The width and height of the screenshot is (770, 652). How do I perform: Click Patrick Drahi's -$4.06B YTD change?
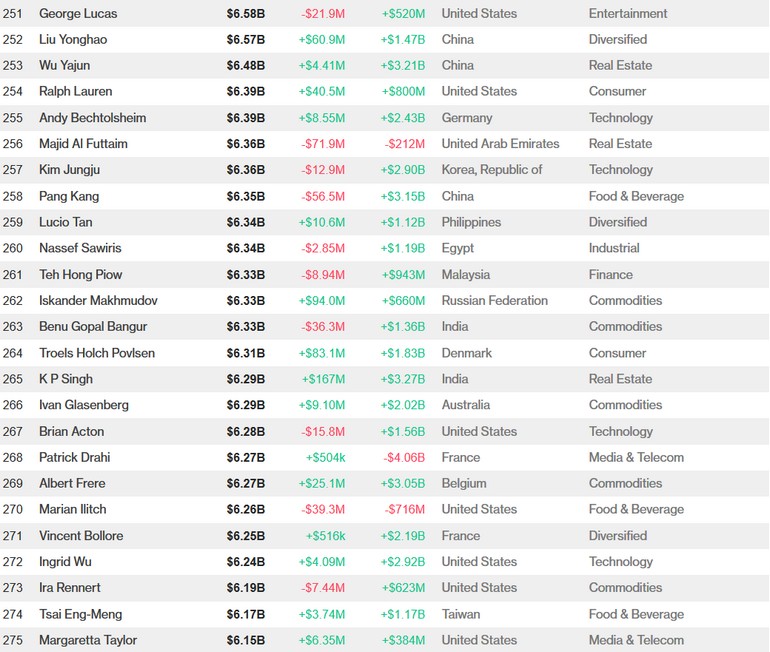(403, 457)
